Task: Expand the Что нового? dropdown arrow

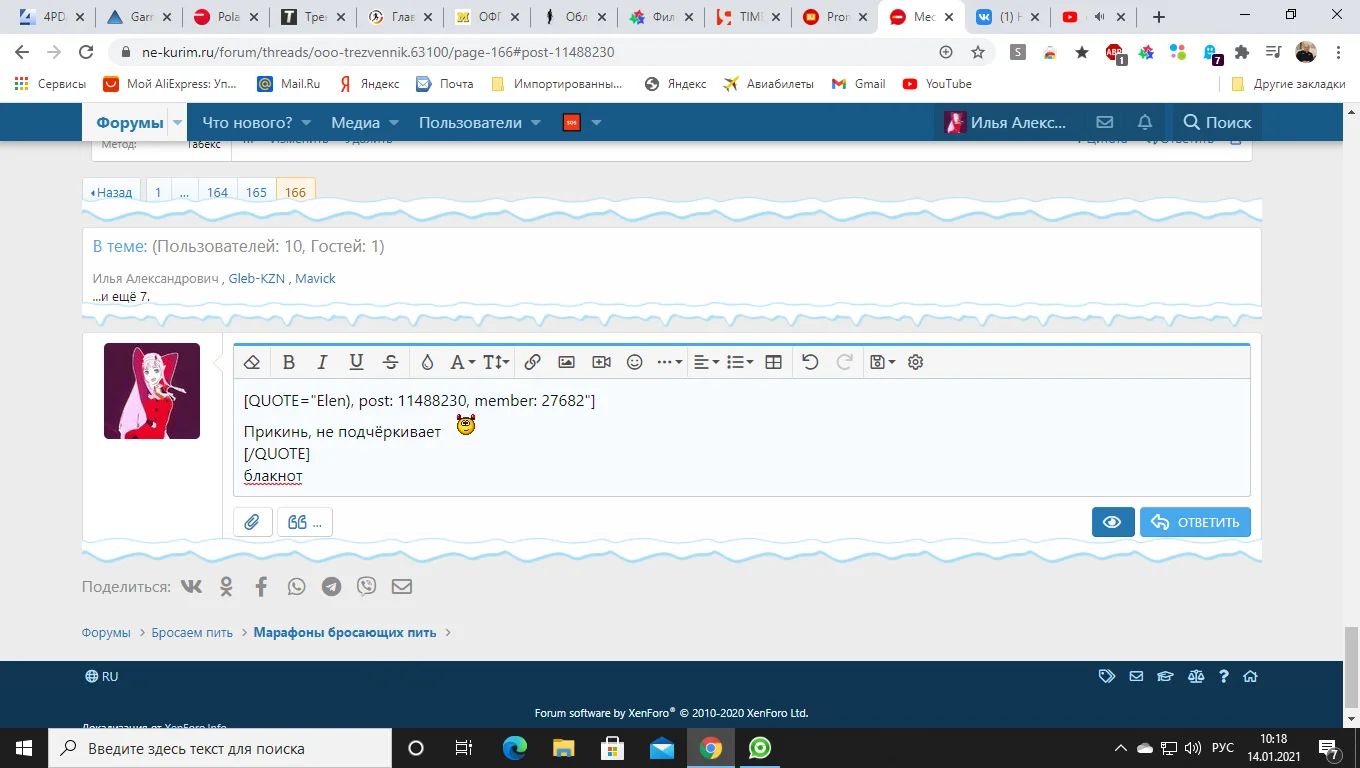Action: 306,123
